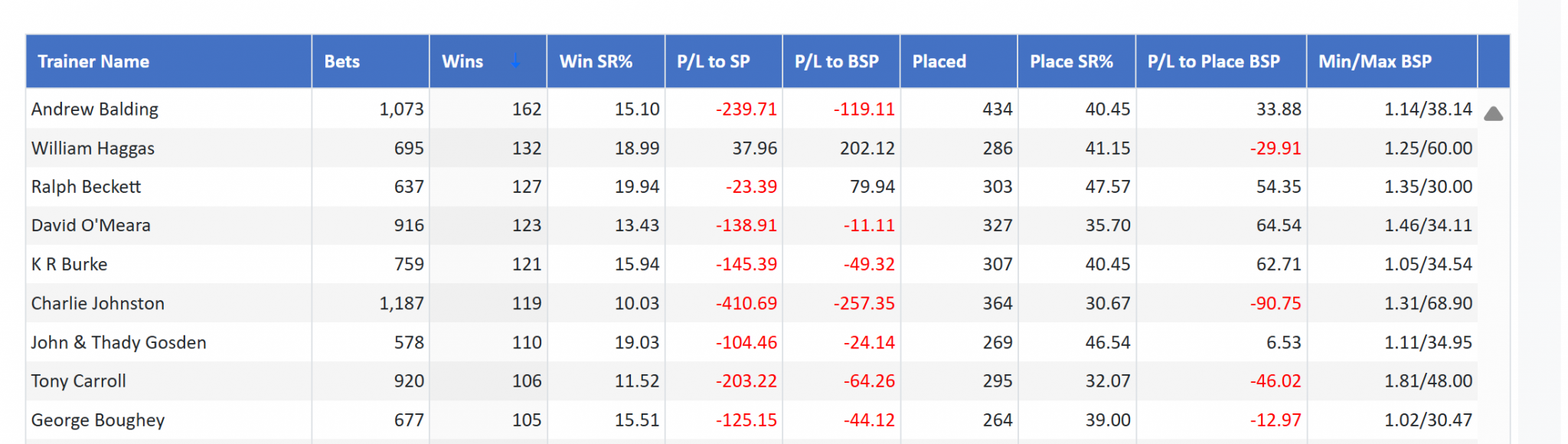1568x444 pixels.
Task: Click Charlie Johnston trainer entry
Action: pos(97,304)
